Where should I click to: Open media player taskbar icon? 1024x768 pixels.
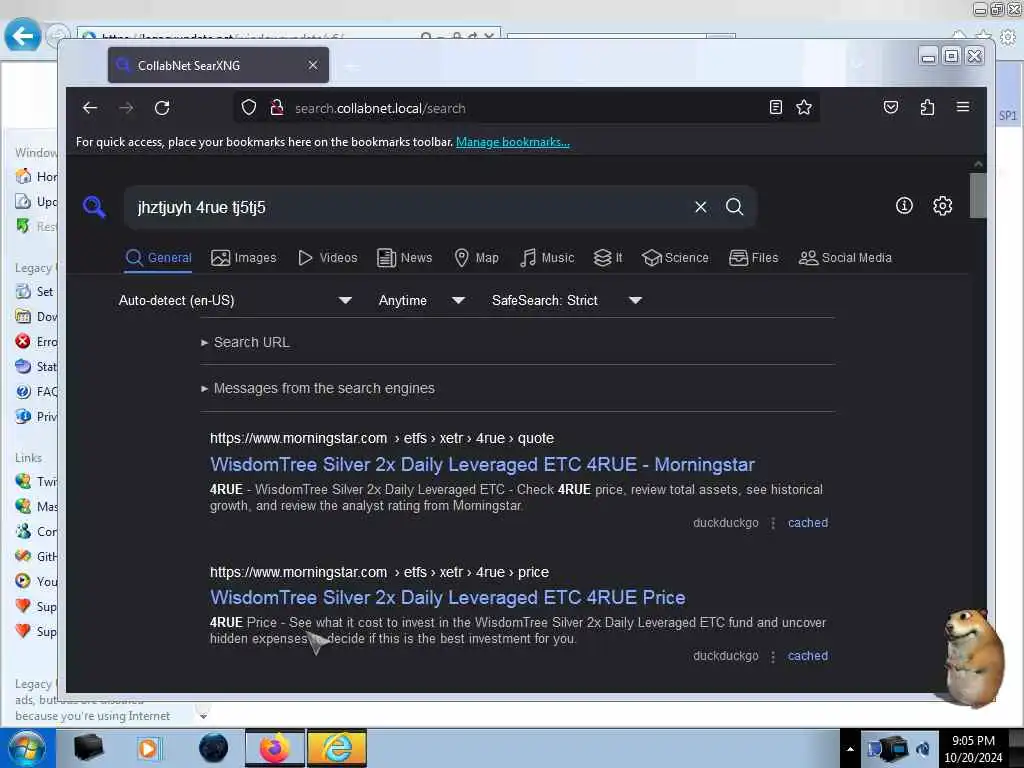click(148, 748)
